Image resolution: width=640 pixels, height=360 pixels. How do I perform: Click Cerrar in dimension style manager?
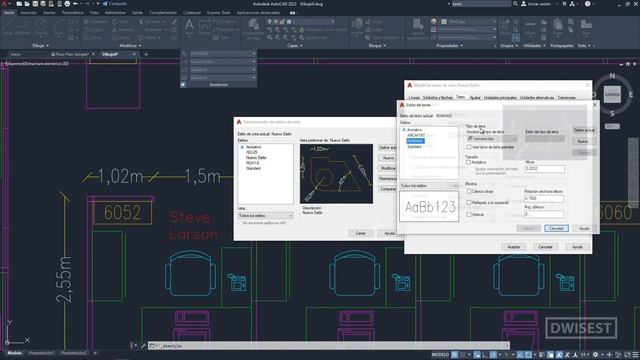coord(361,233)
